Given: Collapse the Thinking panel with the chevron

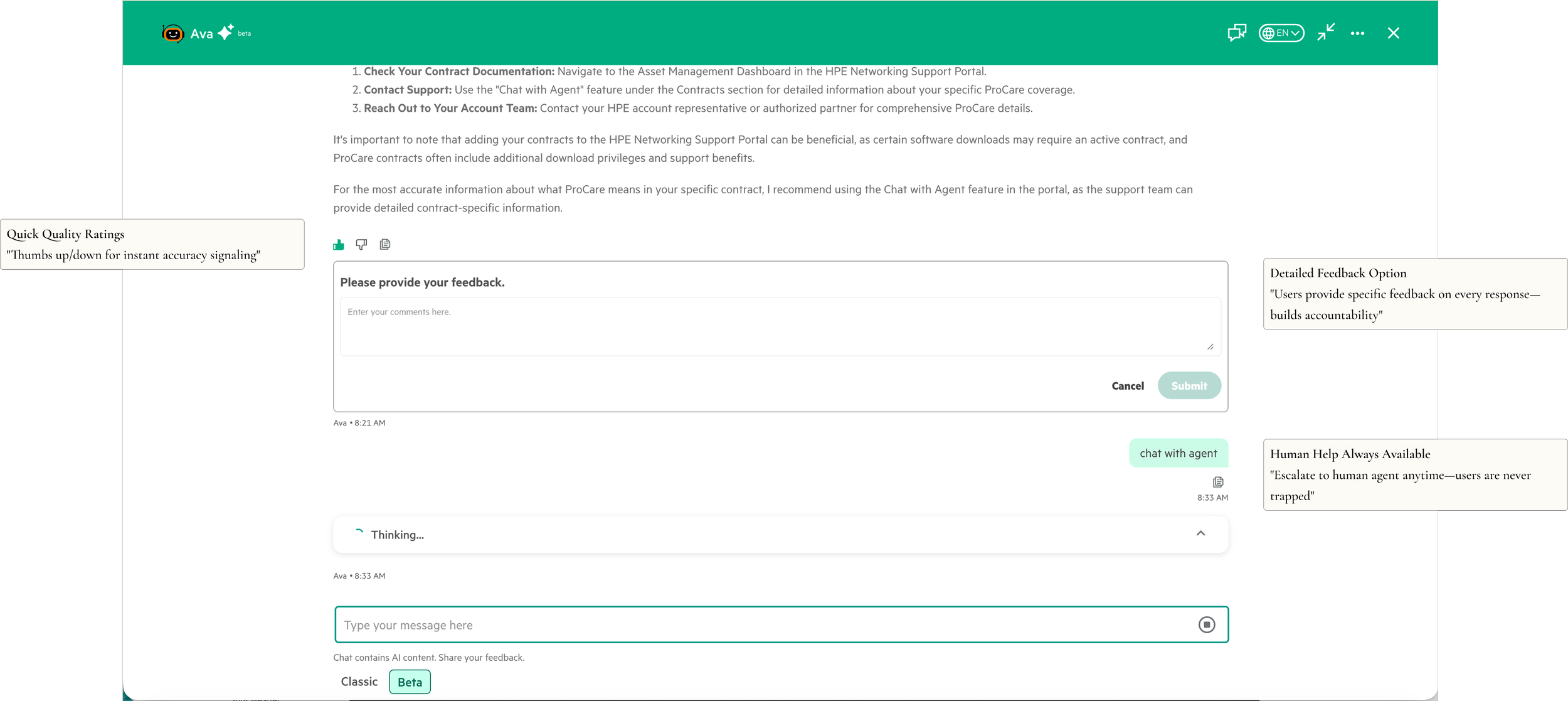Looking at the screenshot, I should 1200,533.
